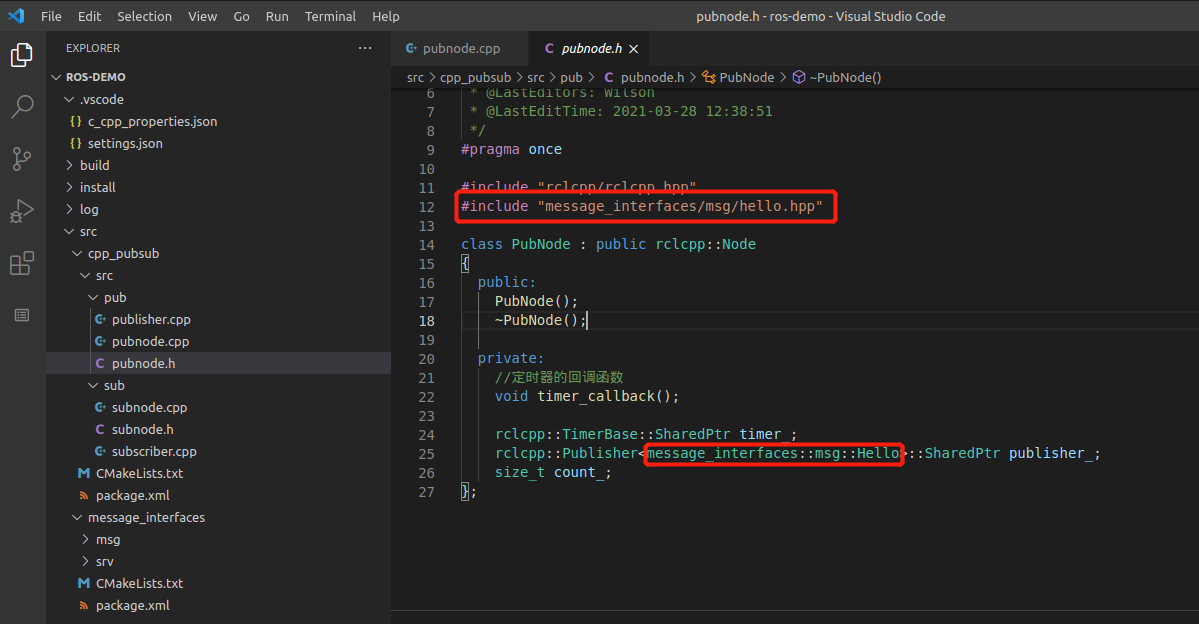Click the timer_callback() declaration
This screenshot has width=1199, height=624.
[587, 397]
